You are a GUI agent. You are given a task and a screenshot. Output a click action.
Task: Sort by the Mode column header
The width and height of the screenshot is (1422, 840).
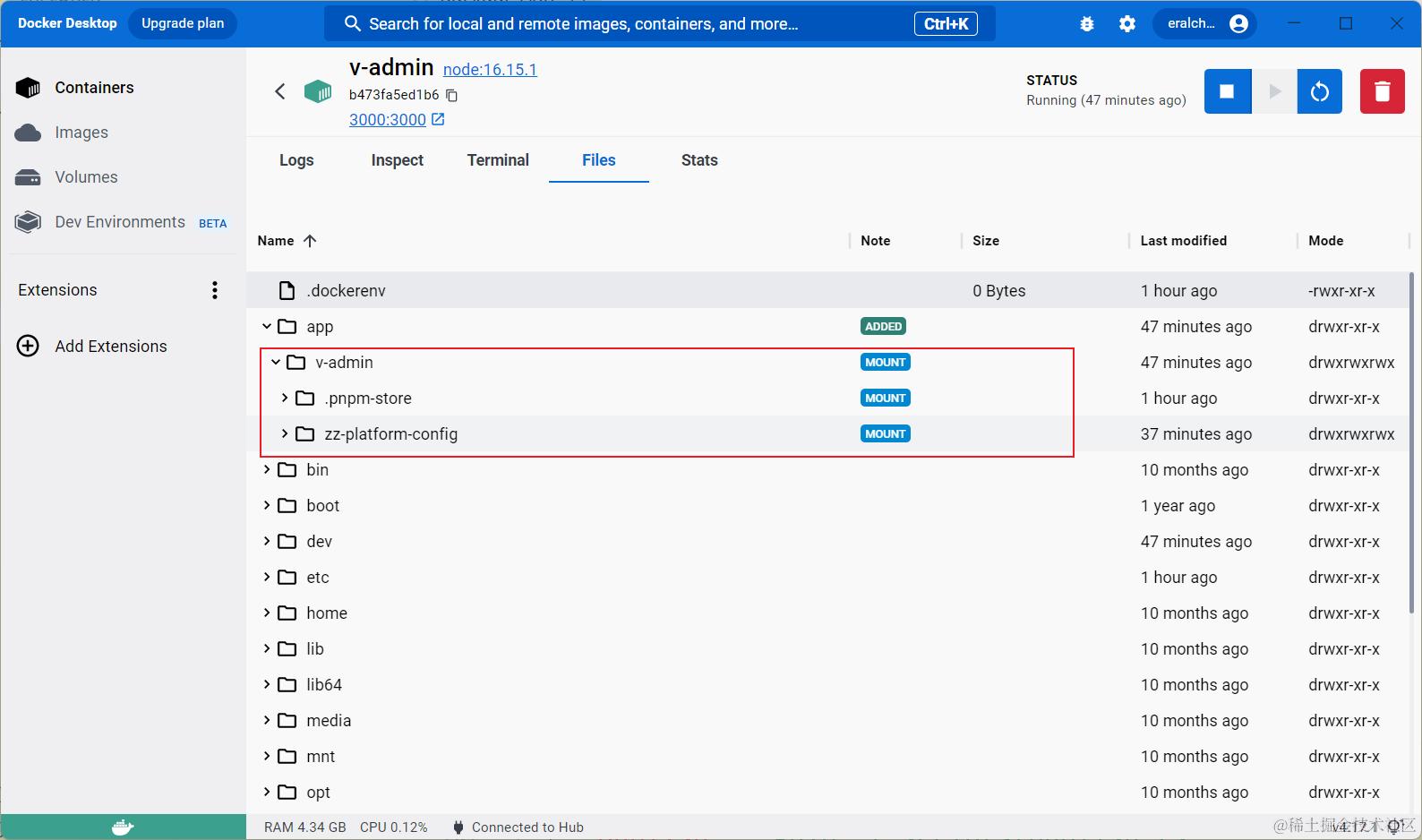coord(1325,241)
